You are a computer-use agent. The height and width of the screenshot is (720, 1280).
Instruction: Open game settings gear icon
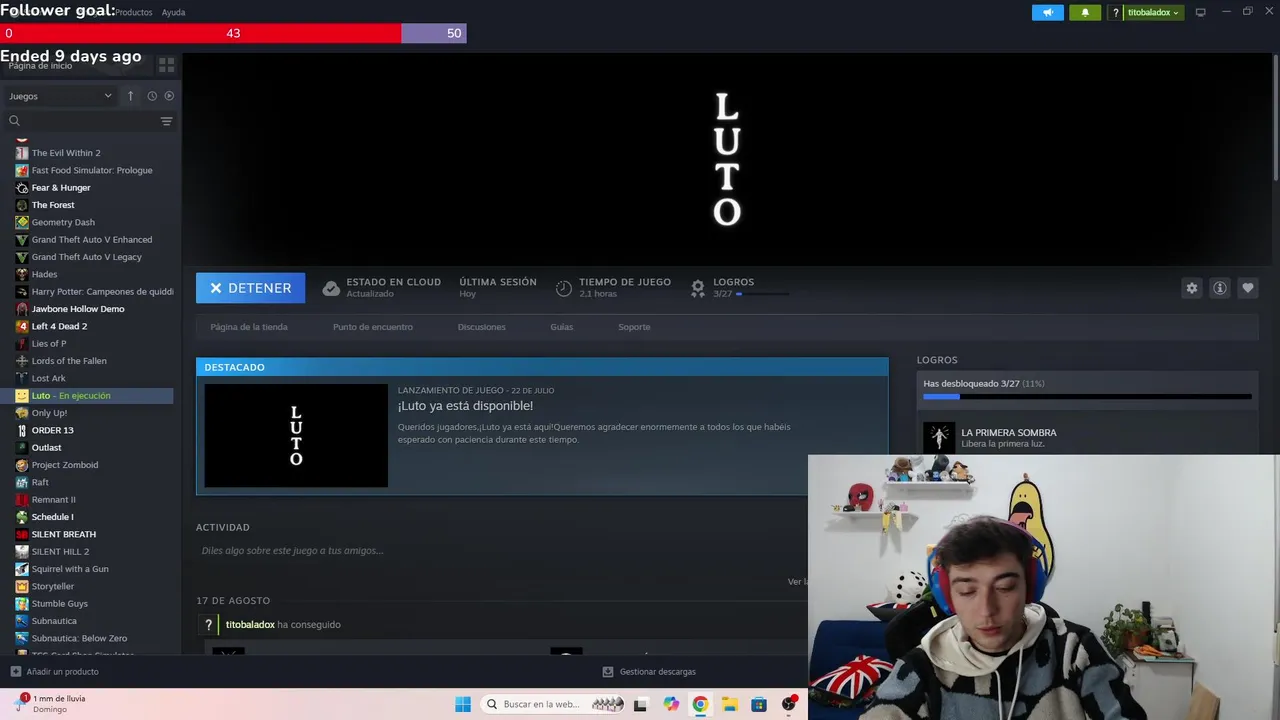1192,288
